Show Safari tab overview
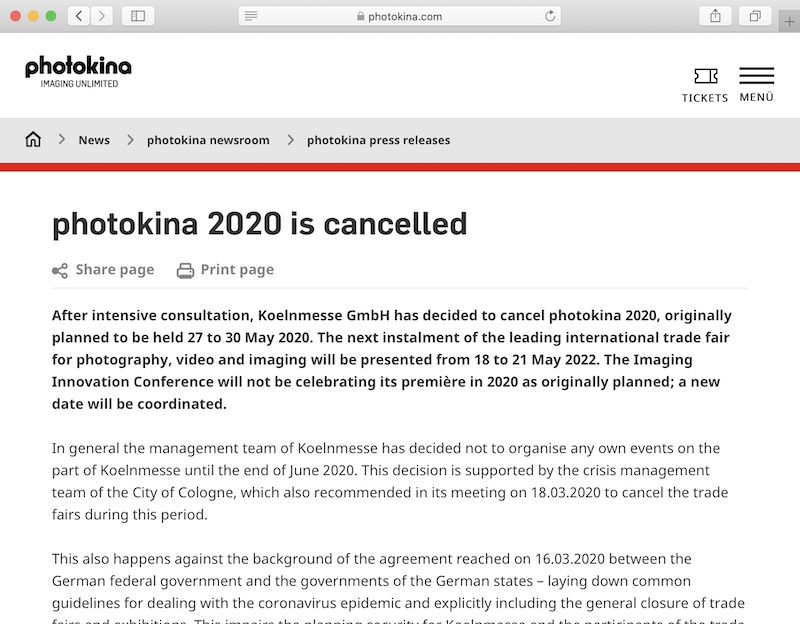800x624 pixels. [755, 16]
